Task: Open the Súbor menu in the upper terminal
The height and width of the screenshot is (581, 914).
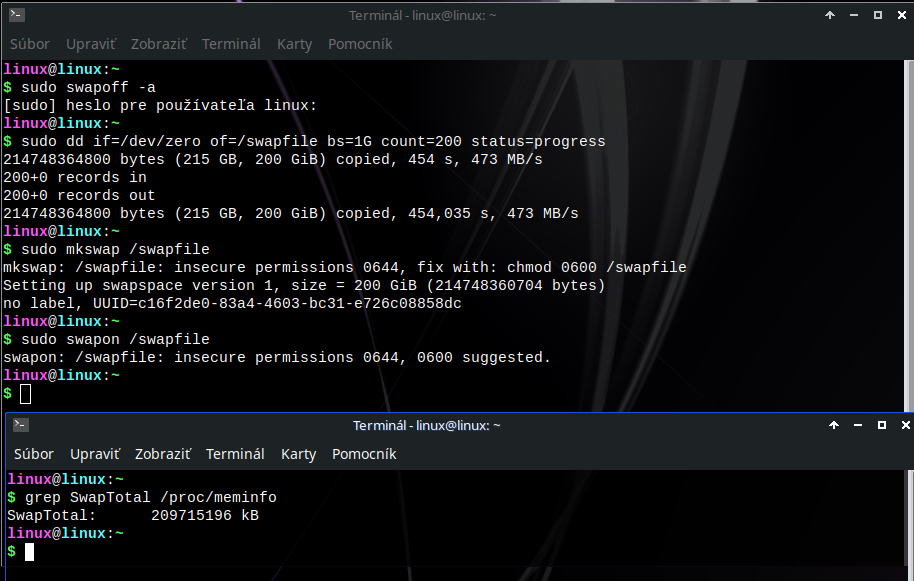Action: point(30,44)
